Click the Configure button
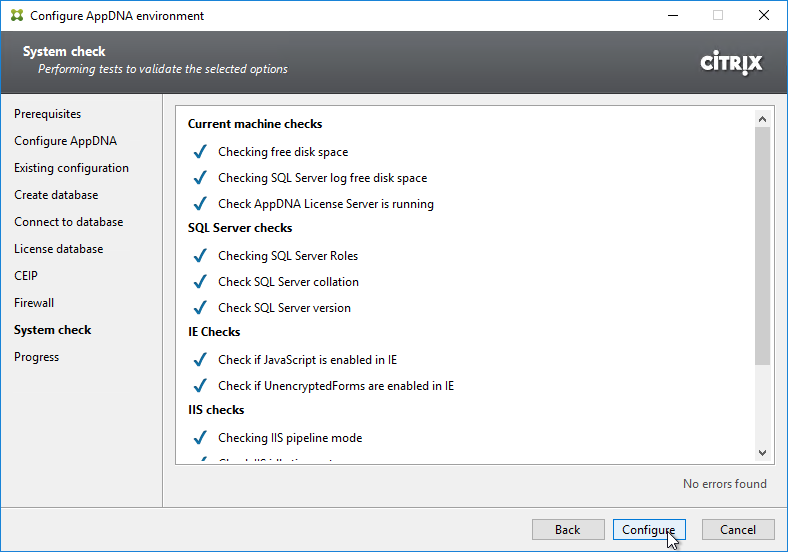Image resolution: width=788 pixels, height=552 pixels. 649,529
